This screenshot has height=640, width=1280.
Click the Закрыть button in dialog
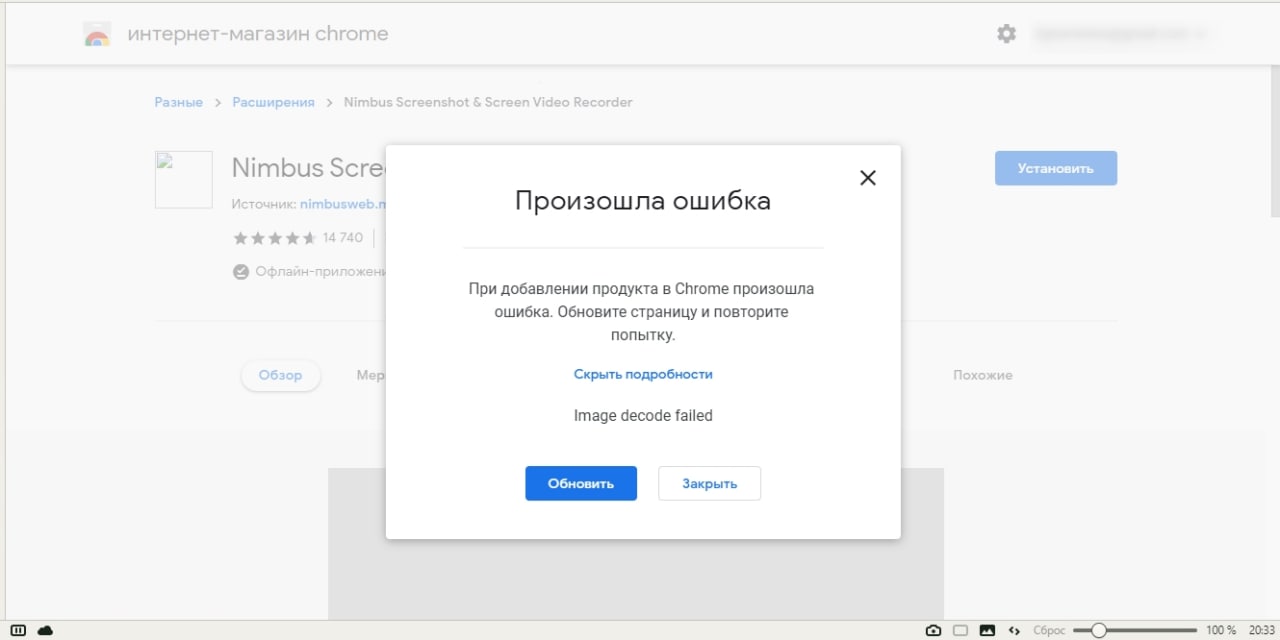tap(710, 483)
